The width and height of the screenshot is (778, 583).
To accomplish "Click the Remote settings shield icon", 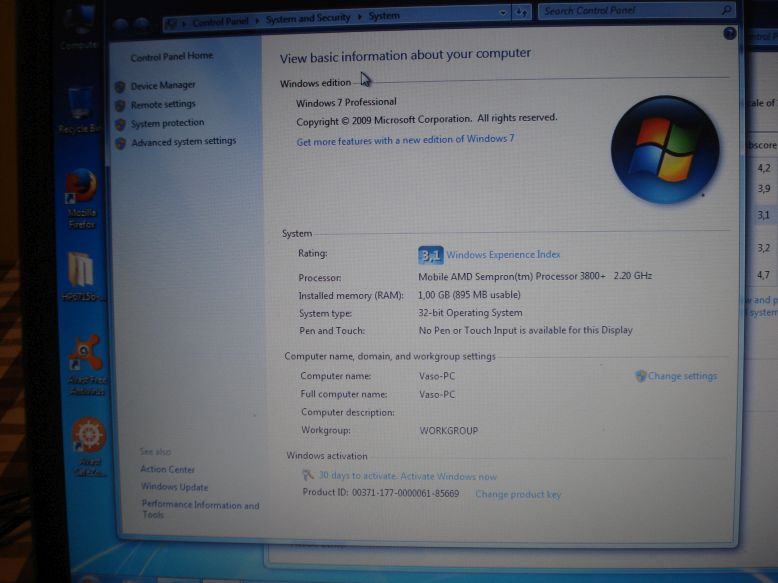I will (x=120, y=106).
